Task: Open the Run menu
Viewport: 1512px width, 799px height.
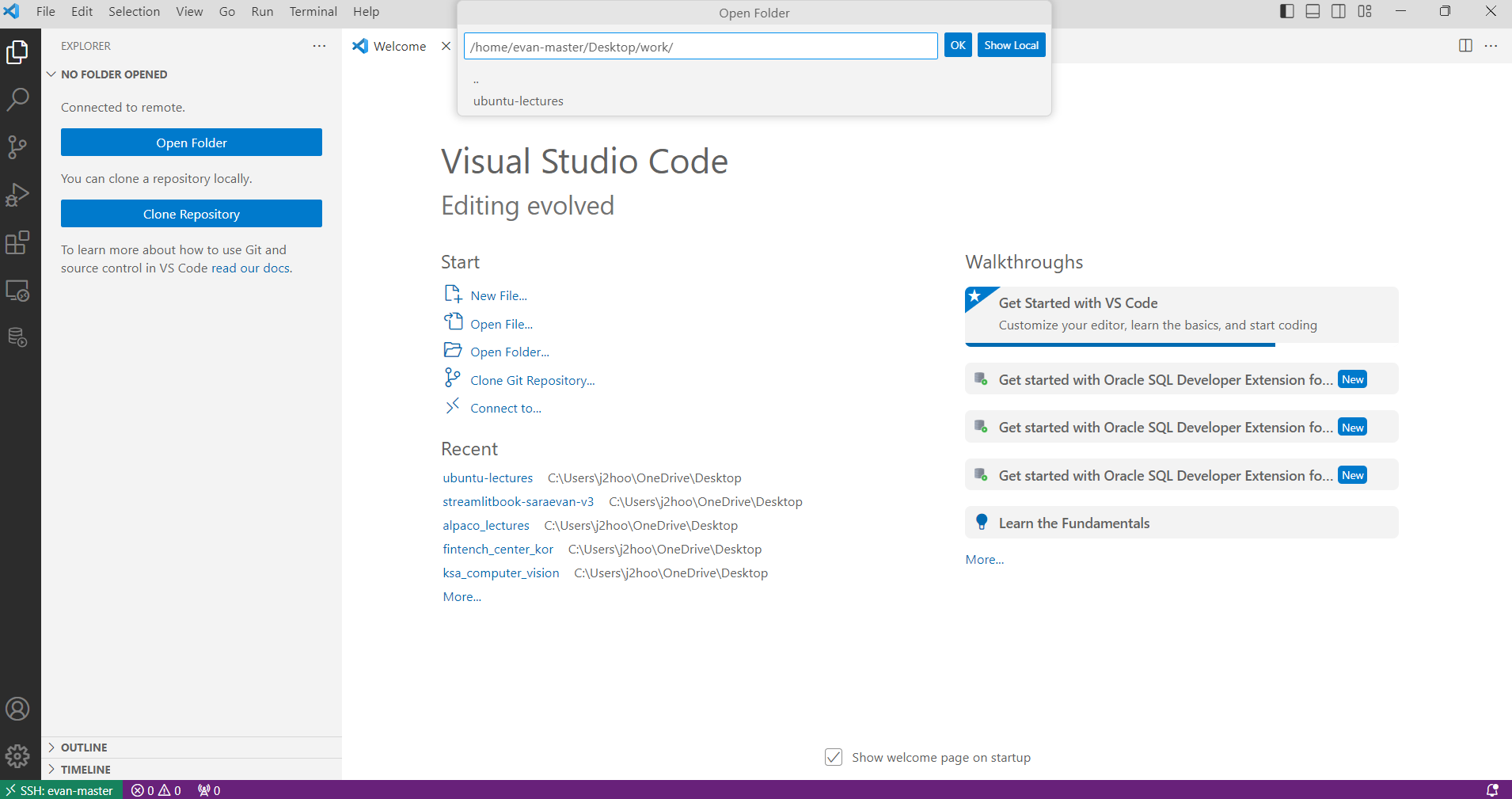Action: point(263,11)
